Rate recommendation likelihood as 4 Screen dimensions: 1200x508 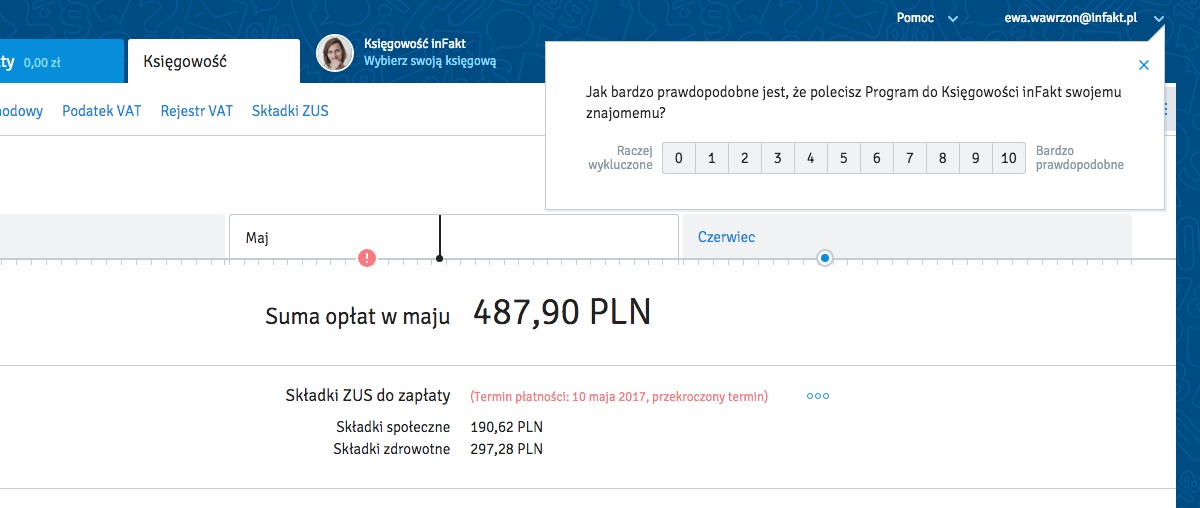[811, 158]
